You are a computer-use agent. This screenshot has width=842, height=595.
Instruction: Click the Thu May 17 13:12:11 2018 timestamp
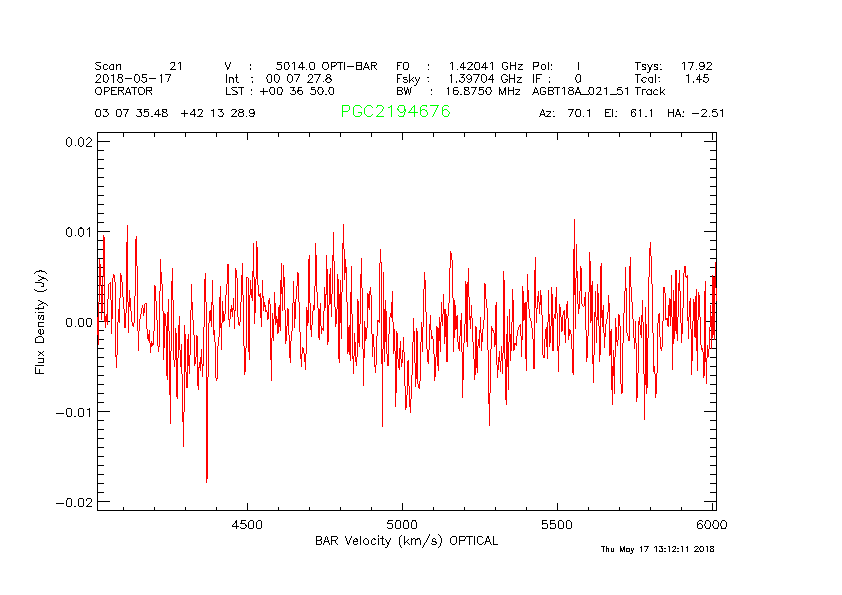(x=657, y=549)
